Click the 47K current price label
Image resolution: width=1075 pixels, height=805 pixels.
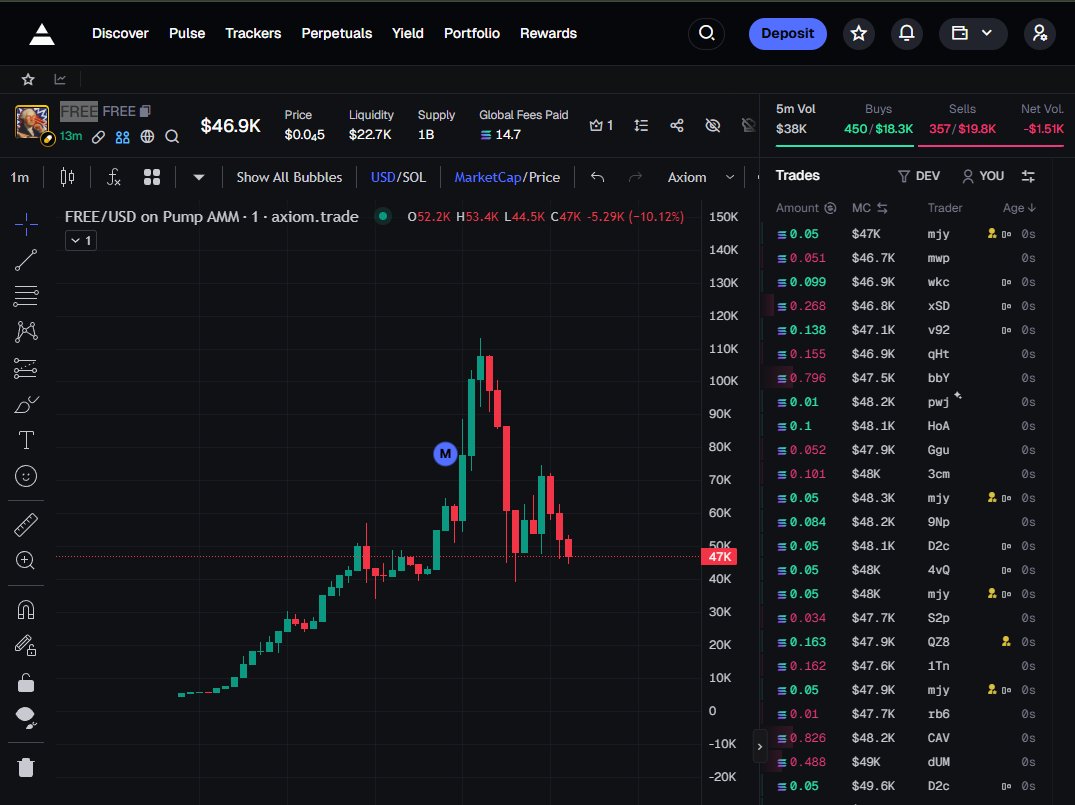(x=719, y=556)
